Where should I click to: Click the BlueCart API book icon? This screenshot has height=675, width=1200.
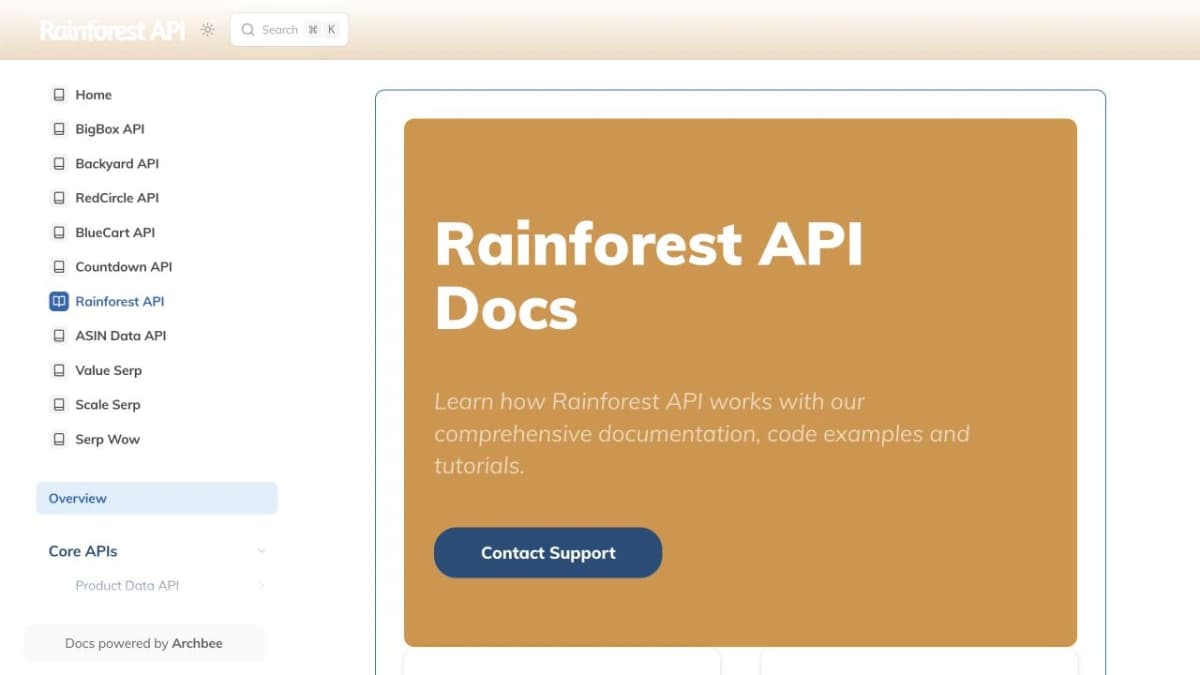click(59, 233)
